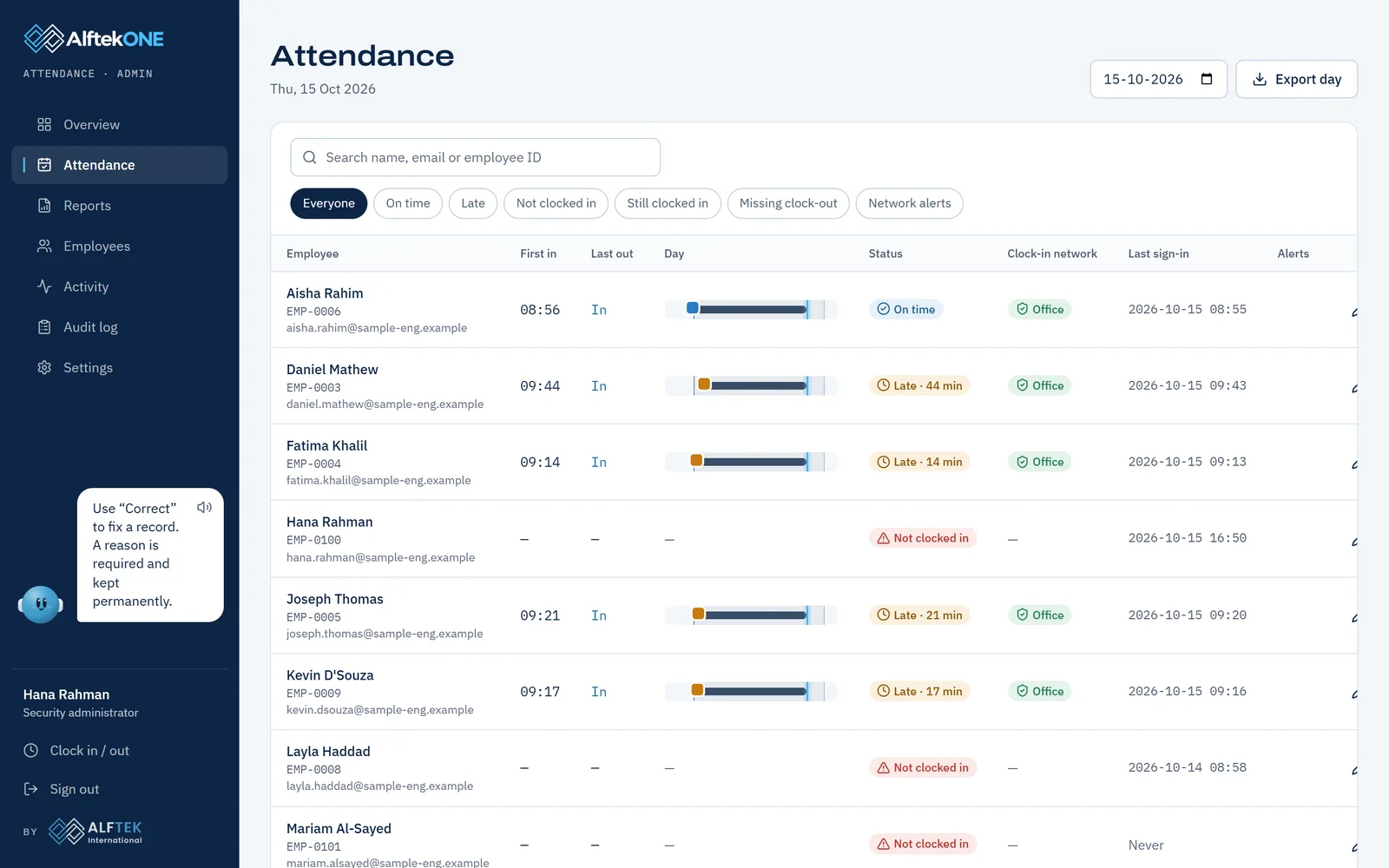Click the Not clocked in badge for Layla Haddad
The width and height of the screenshot is (1389, 868).
point(923,768)
